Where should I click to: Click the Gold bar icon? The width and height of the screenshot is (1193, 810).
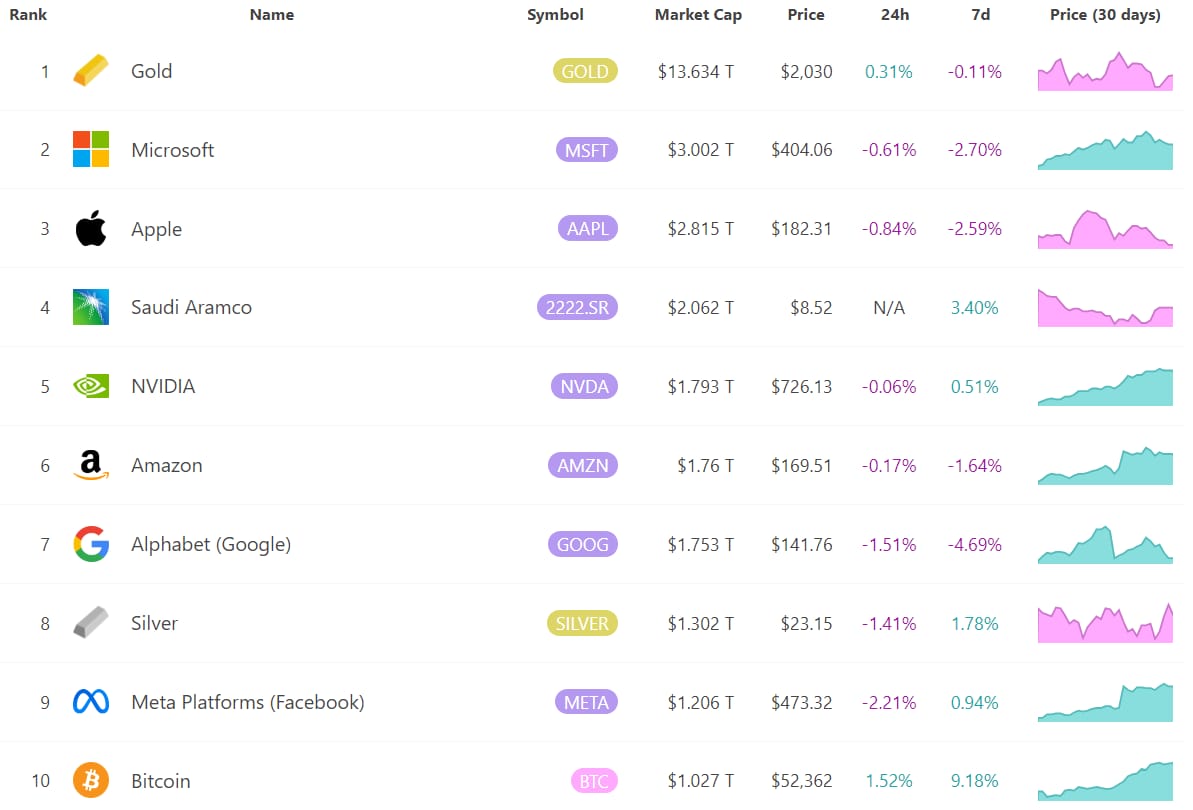tap(91, 71)
